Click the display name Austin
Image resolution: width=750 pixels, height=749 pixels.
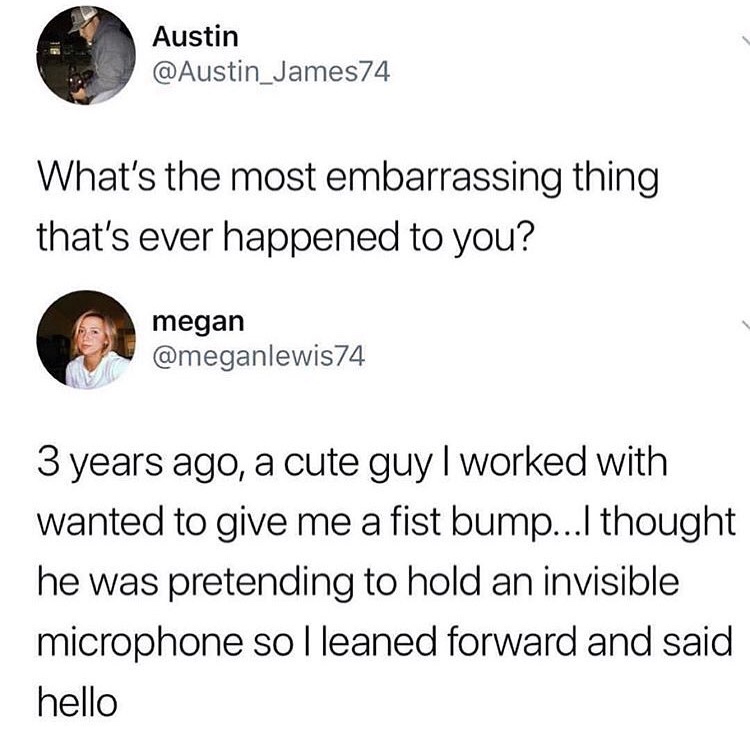(x=195, y=36)
